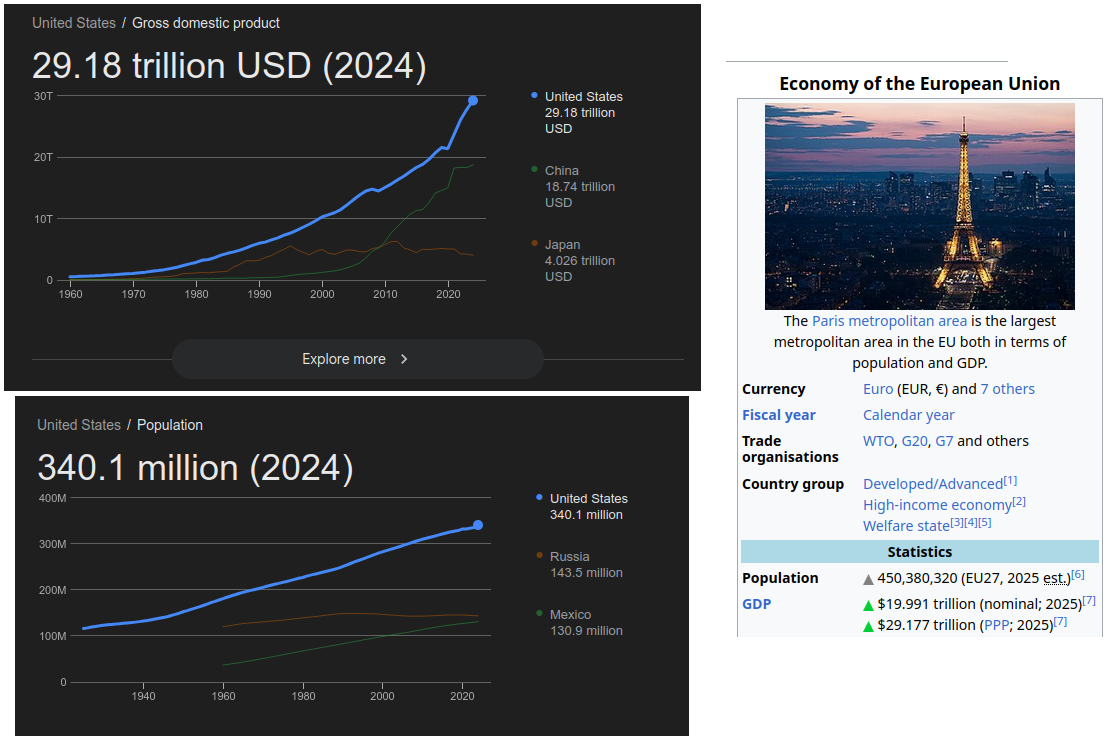The width and height of the screenshot is (1109, 743).
Task: Click the 29.18 trillion USD (2024) headline
Action: pyautogui.click(x=229, y=66)
